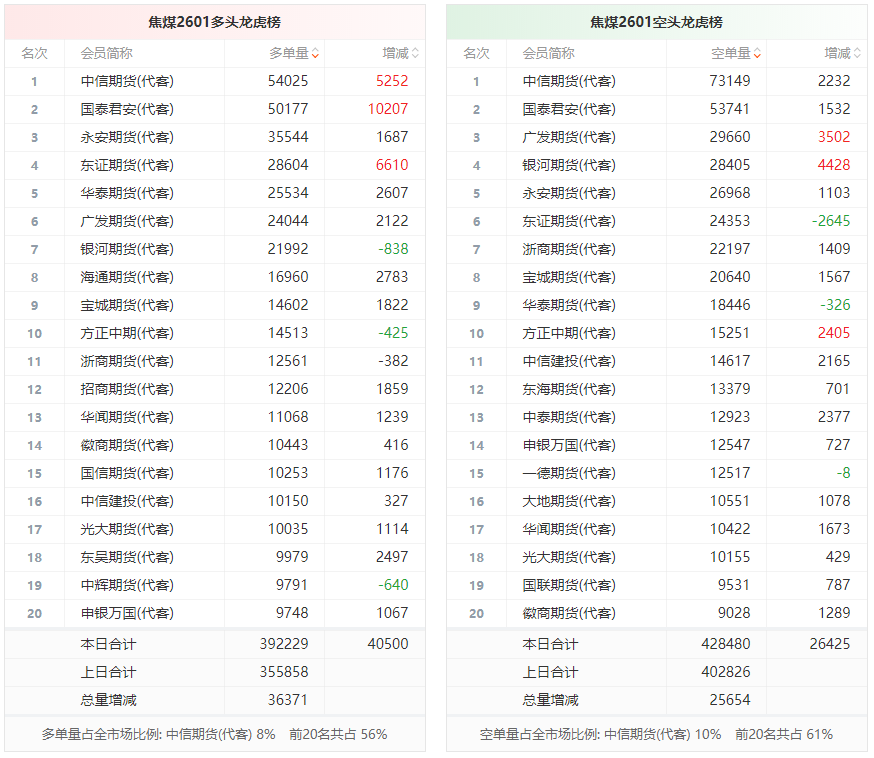Select 华泰期货(代客) in long table rank 5
This screenshot has height=758, width=874.
pyautogui.click(x=127, y=193)
